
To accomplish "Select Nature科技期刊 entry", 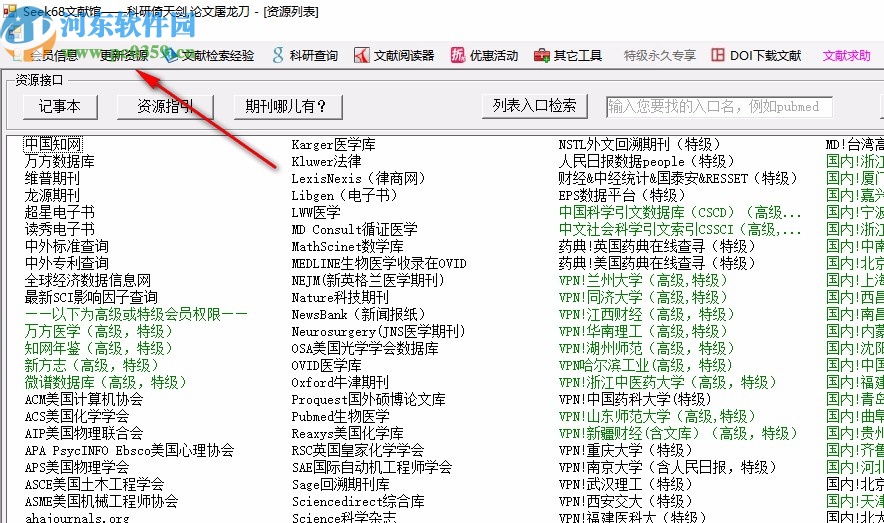I will [340, 298].
